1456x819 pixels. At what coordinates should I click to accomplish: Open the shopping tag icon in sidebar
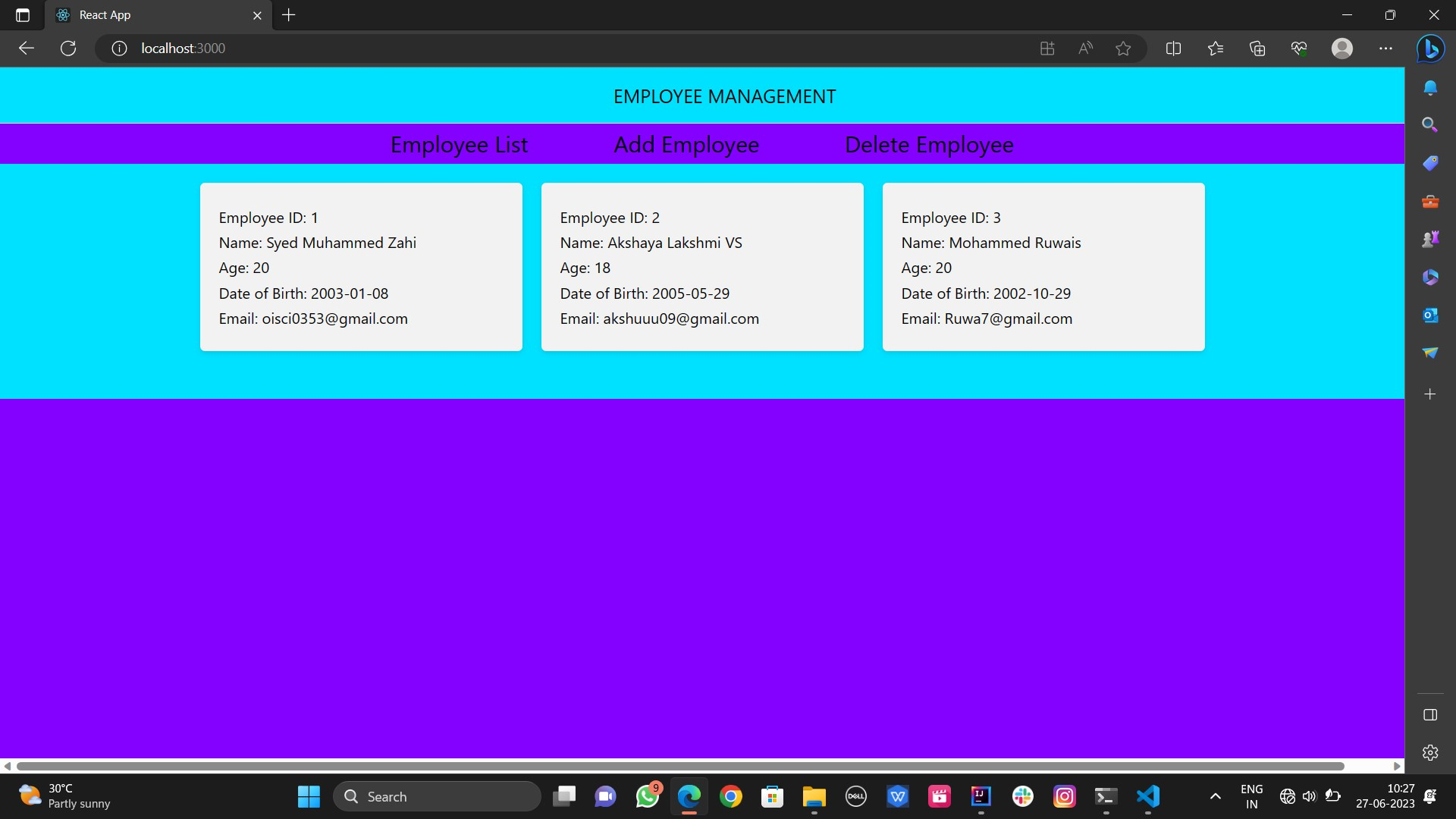tap(1431, 163)
